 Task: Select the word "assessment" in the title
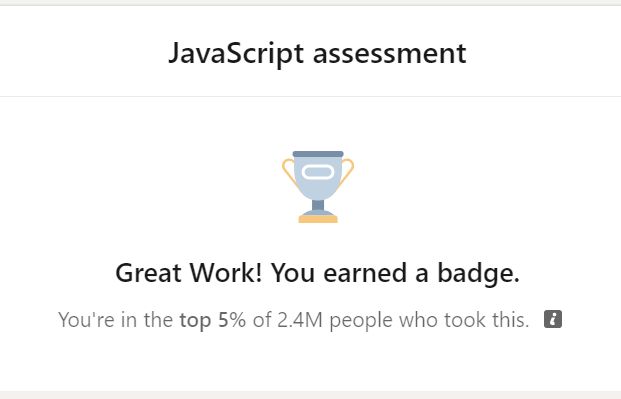390,54
